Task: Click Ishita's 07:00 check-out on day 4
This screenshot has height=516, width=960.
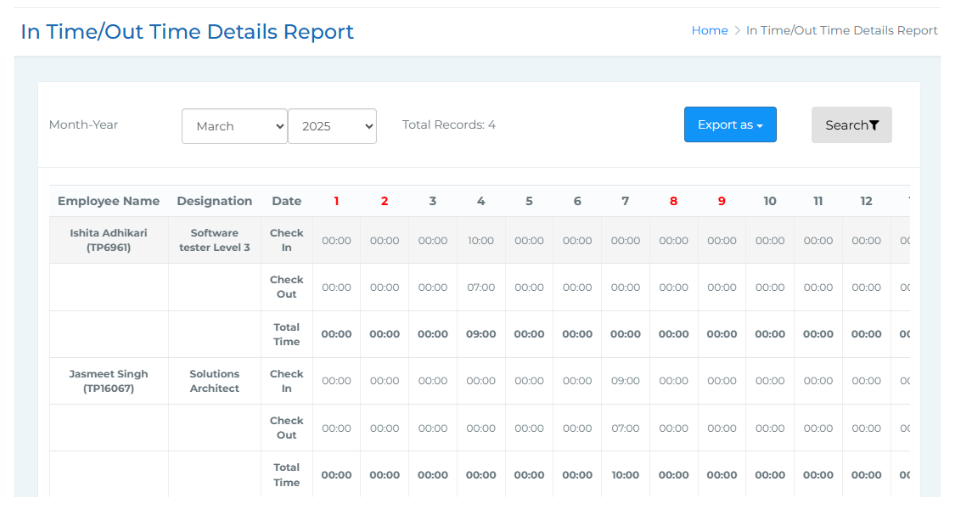Action: tap(481, 288)
